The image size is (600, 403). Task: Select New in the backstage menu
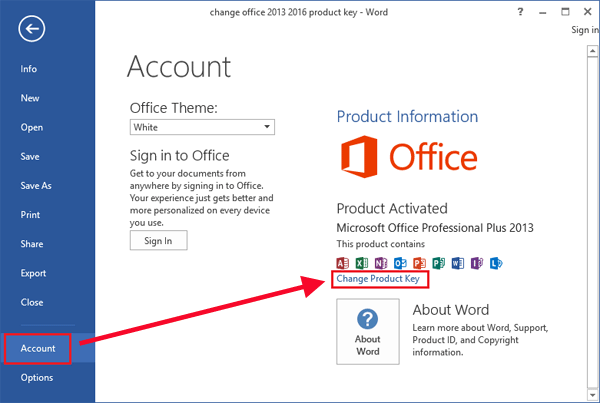coord(30,98)
